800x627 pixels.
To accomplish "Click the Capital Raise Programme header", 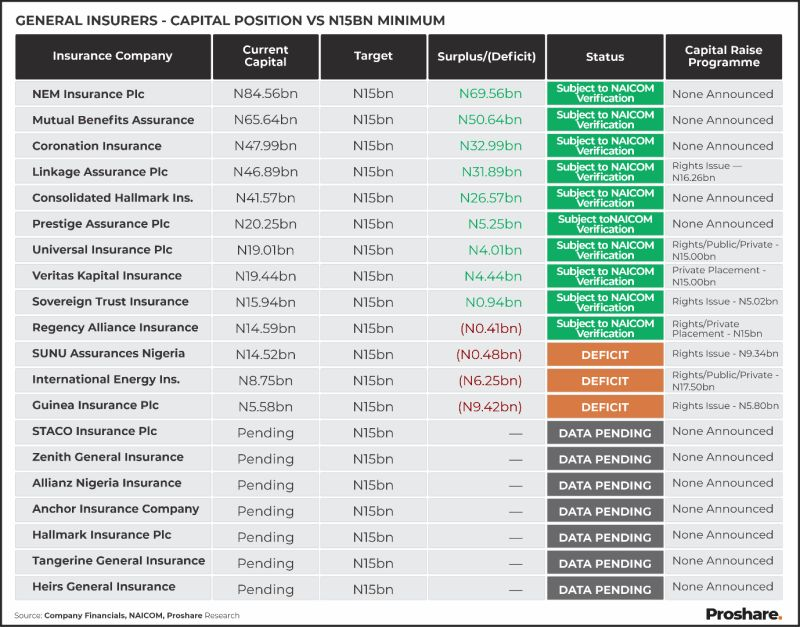I will [723, 56].
